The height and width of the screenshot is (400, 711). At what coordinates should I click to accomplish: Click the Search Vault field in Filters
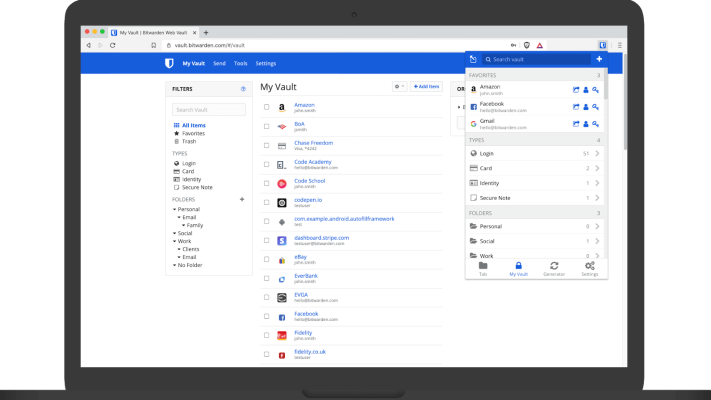(x=209, y=110)
